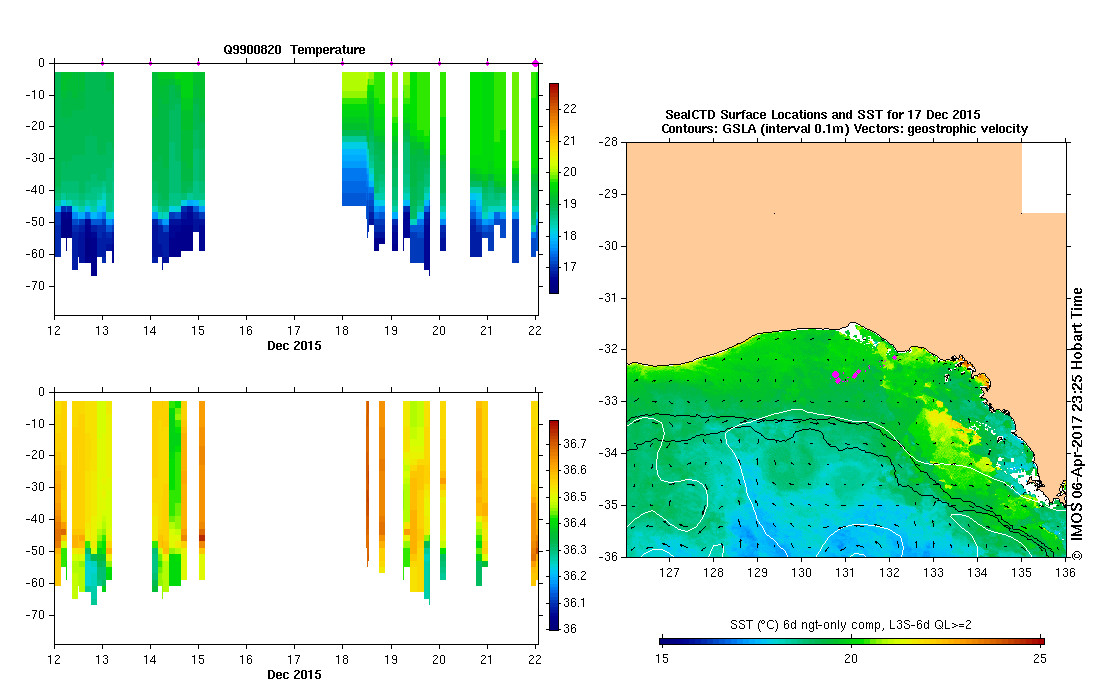Click the salinity color scale bar beside the bottom plot

tap(554, 526)
